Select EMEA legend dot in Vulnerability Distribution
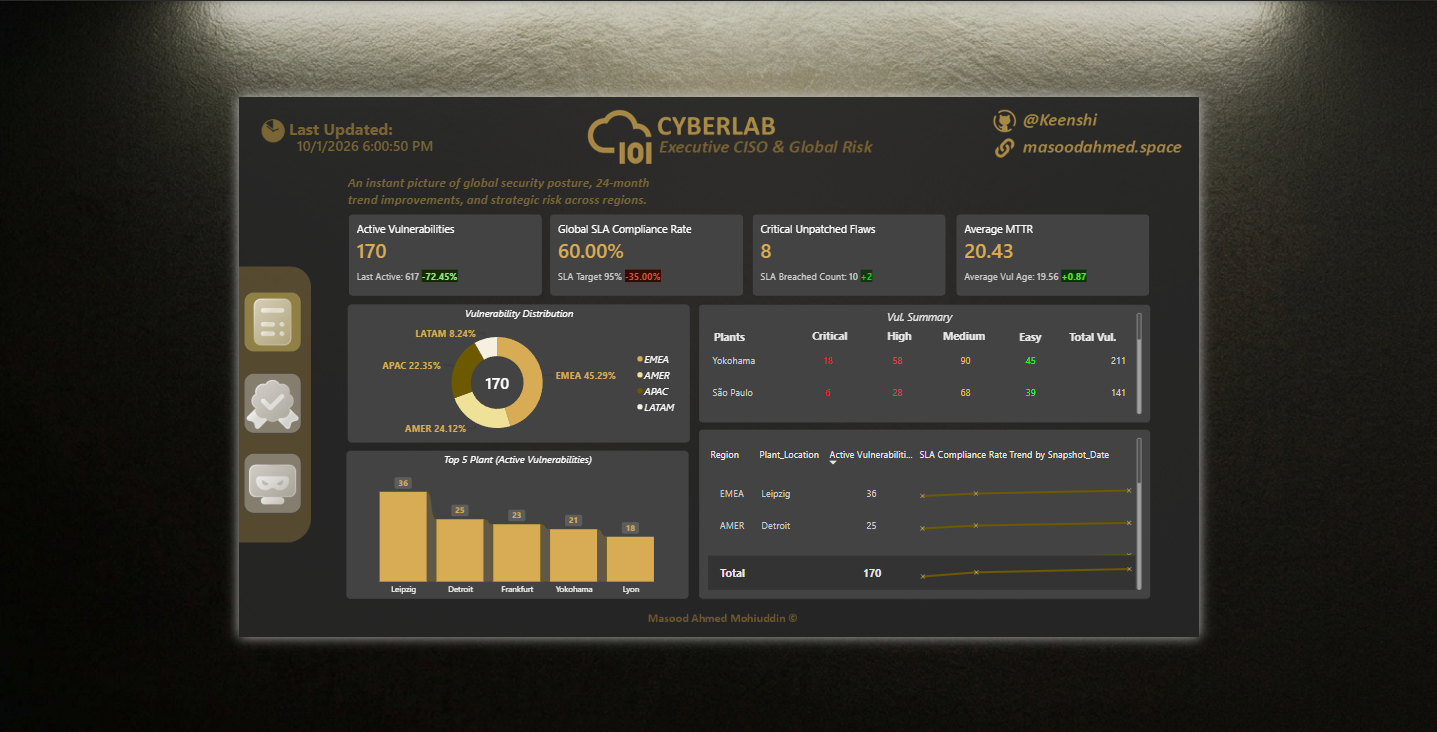 tap(640, 359)
